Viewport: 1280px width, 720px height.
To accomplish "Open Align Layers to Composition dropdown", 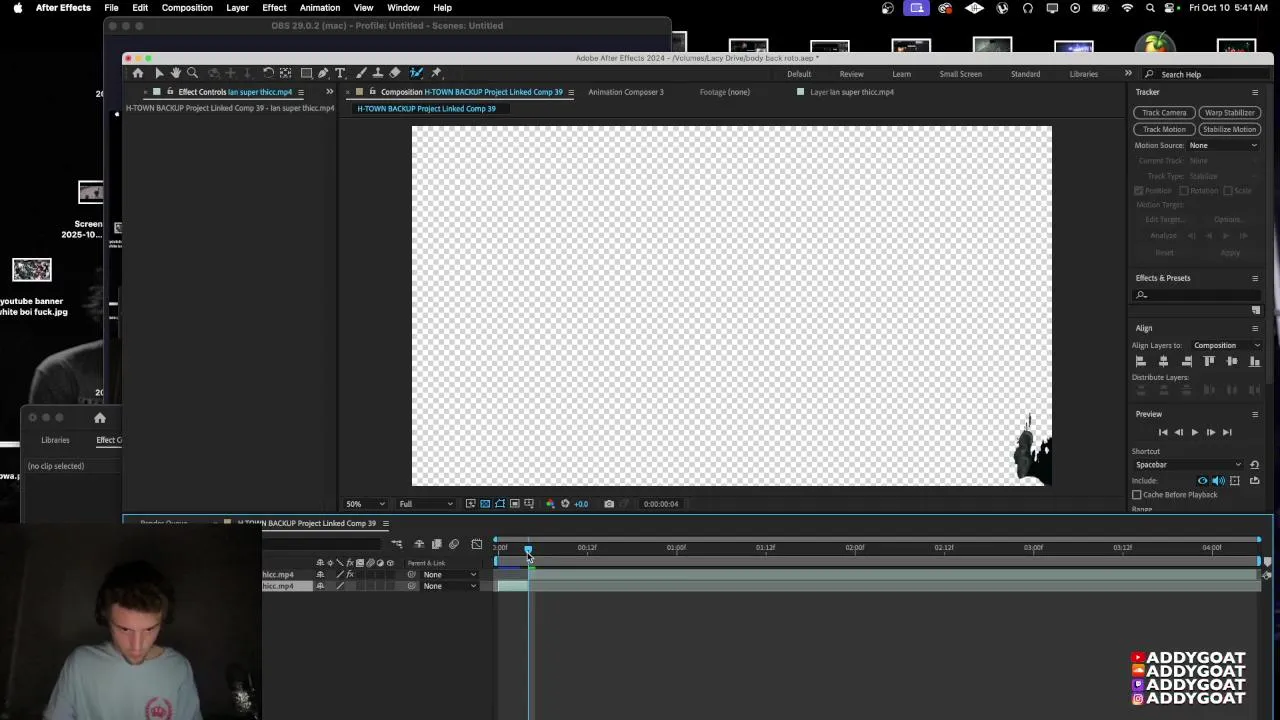I will click(1227, 345).
